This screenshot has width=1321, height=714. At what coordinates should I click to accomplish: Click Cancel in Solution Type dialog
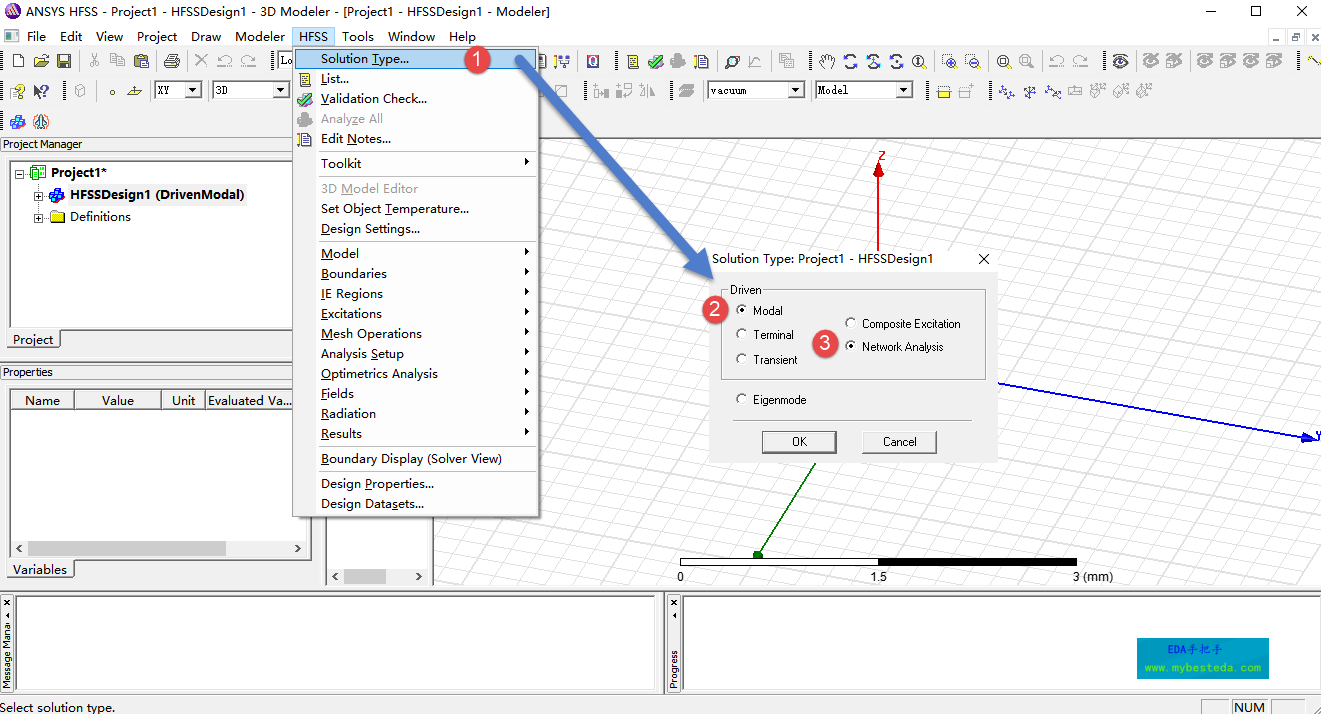[899, 442]
